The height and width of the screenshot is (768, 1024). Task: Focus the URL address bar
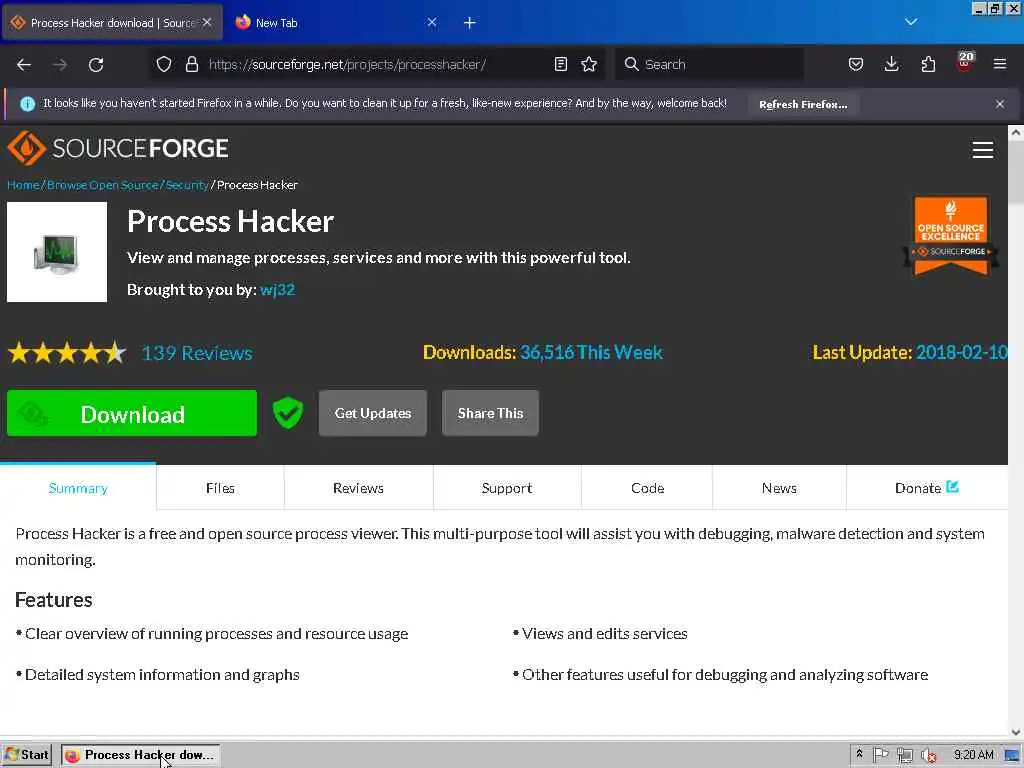click(x=376, y=64)
